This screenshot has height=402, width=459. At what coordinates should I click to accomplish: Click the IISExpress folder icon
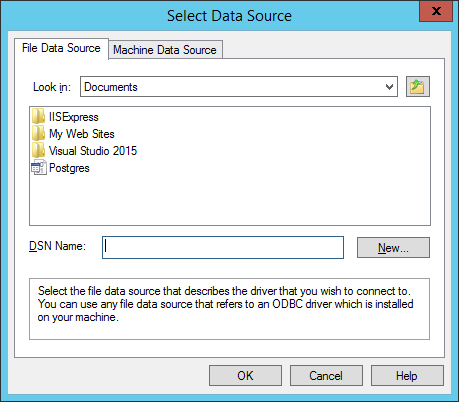click(x=38, y=117)
